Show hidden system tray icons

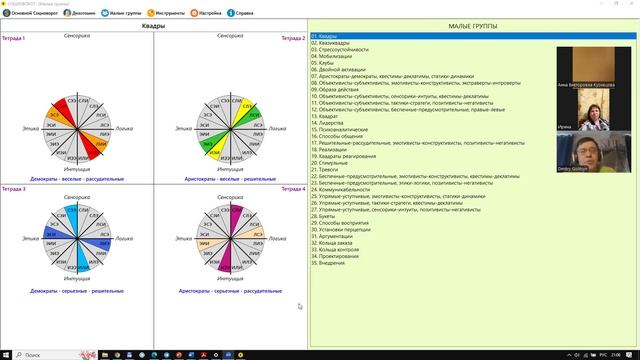[x=569, y=355]
